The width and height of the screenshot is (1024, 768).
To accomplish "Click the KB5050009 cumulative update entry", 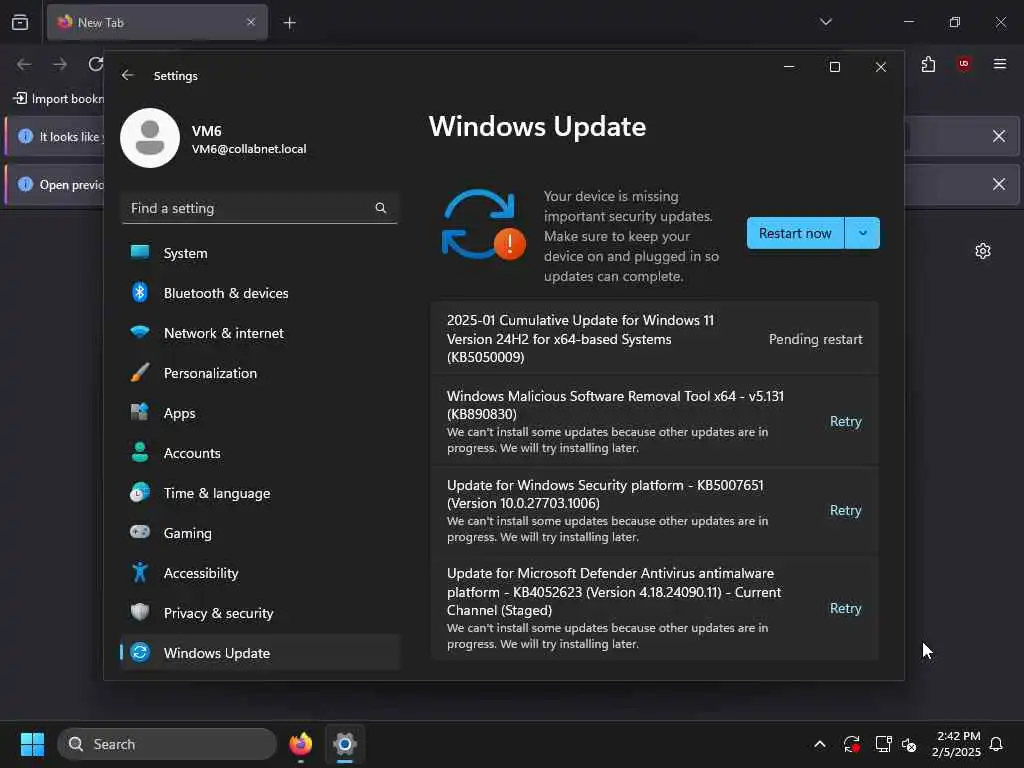I will click(654, 338).
